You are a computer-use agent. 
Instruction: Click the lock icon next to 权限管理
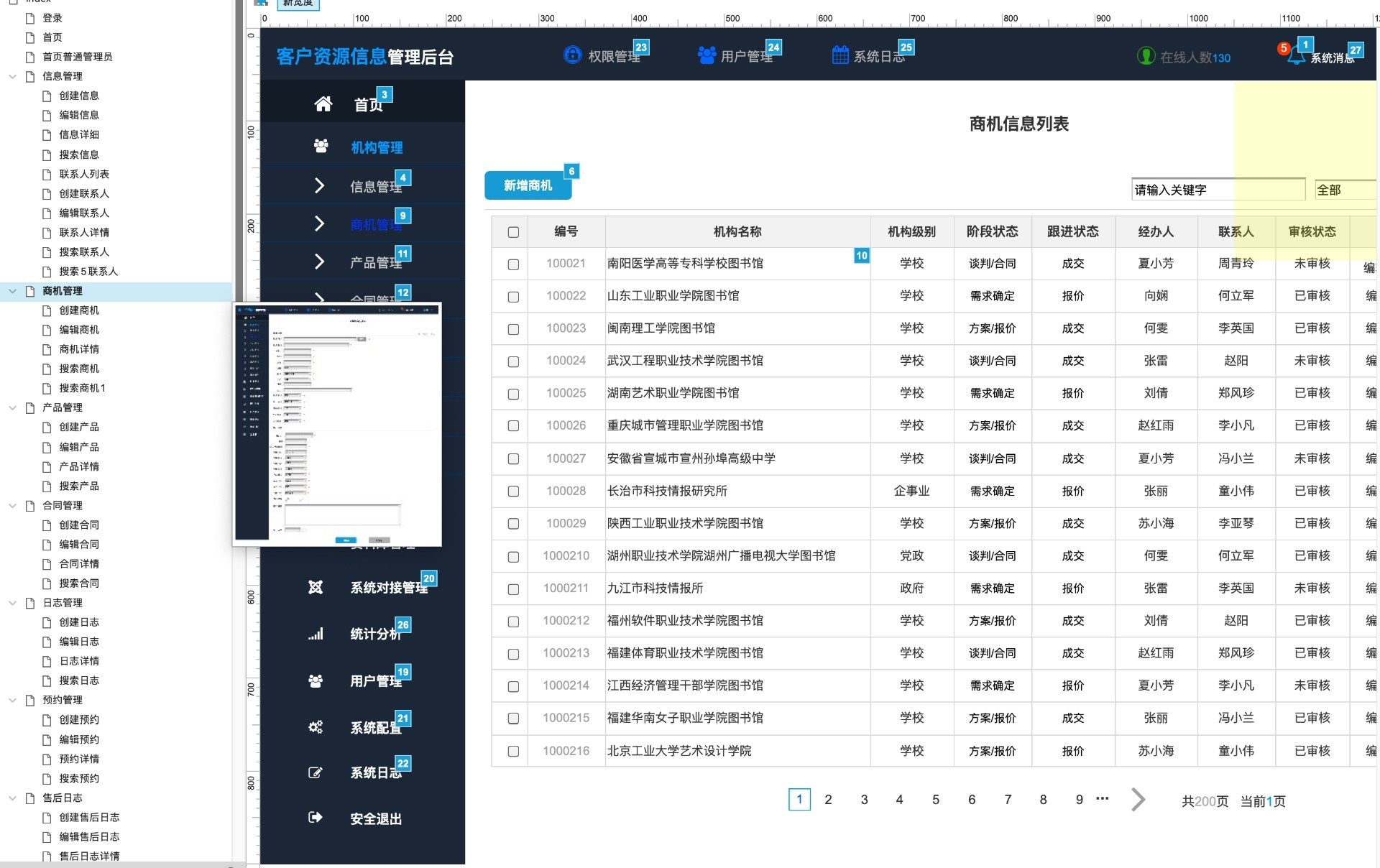[572, 55]
